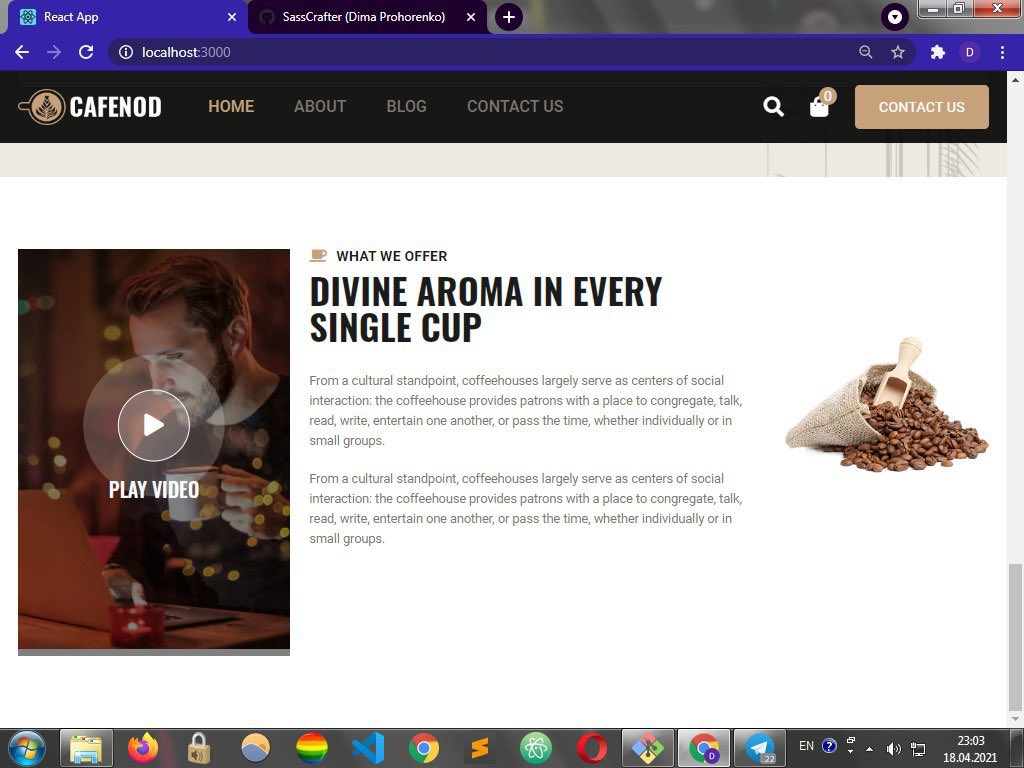Select BLOG from the navigation menu
1024x768 pixels.
point(406,106)
